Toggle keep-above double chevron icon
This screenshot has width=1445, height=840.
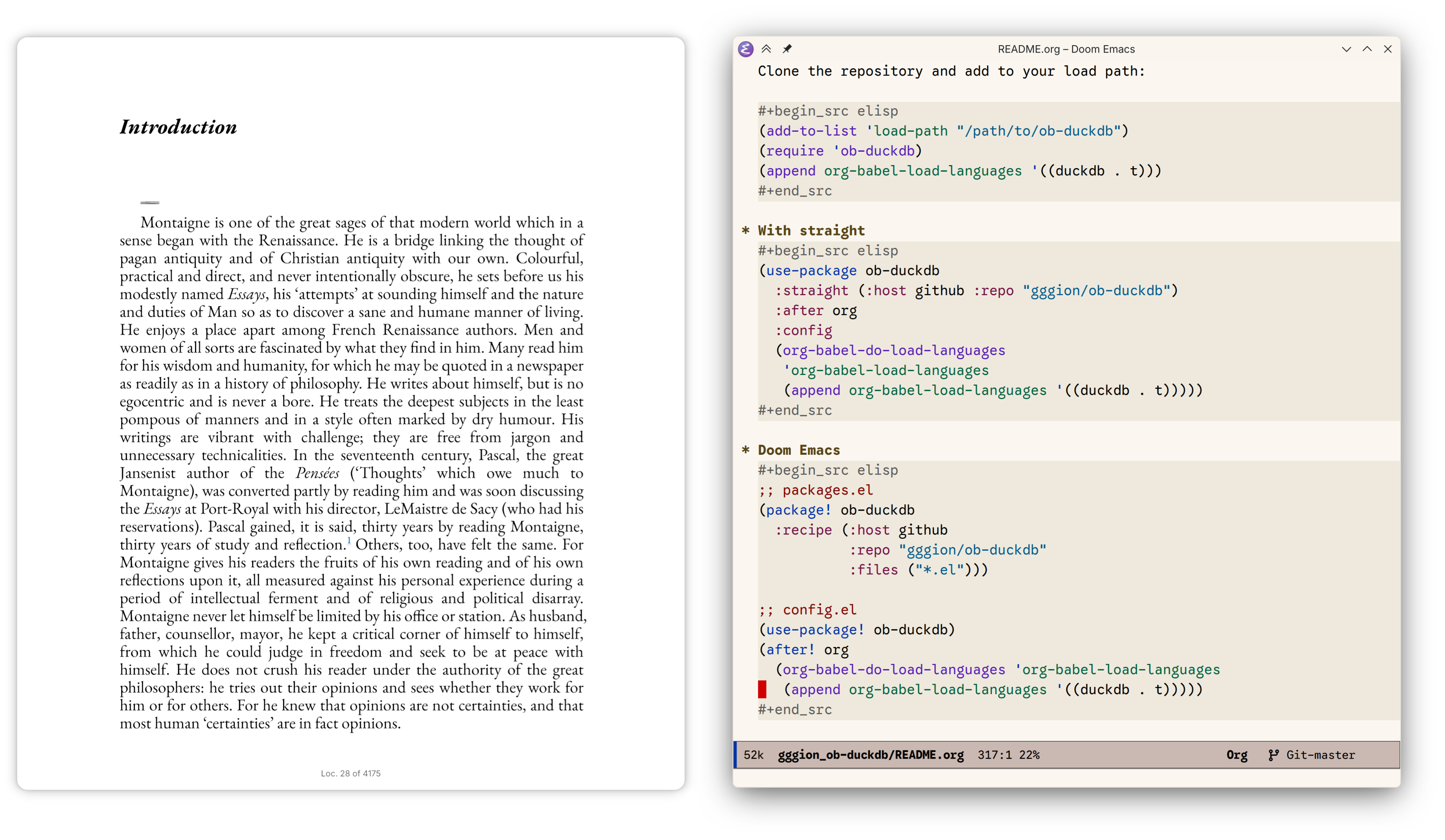point(766,49)
